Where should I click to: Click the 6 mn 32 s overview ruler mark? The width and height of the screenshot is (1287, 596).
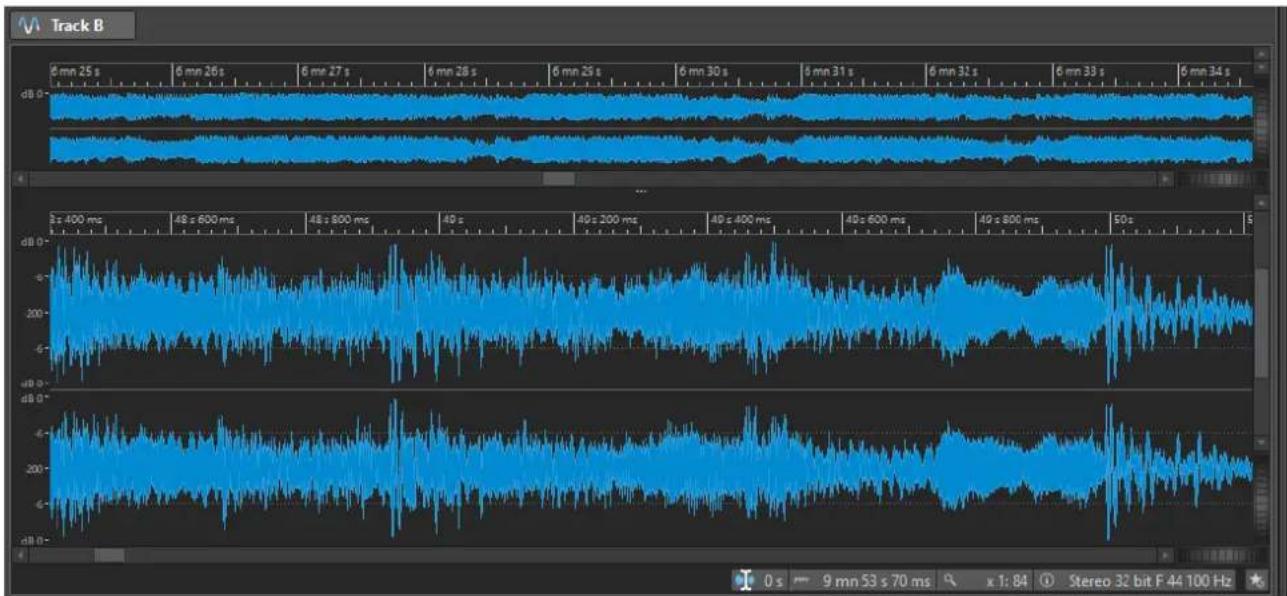(954, 72)
